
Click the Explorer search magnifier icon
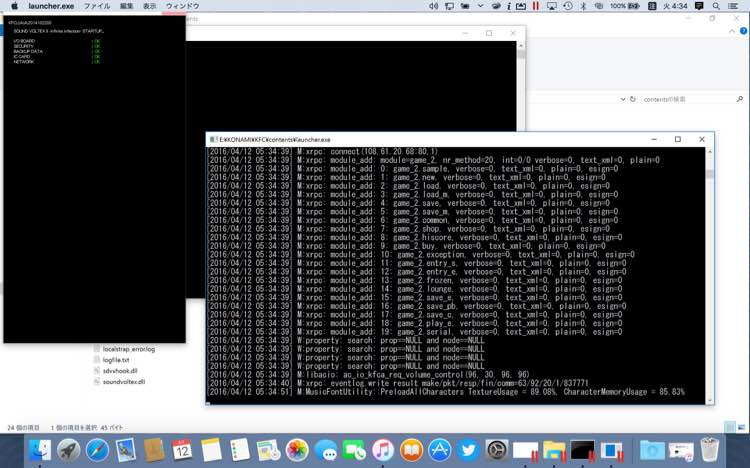coord(739,99)
